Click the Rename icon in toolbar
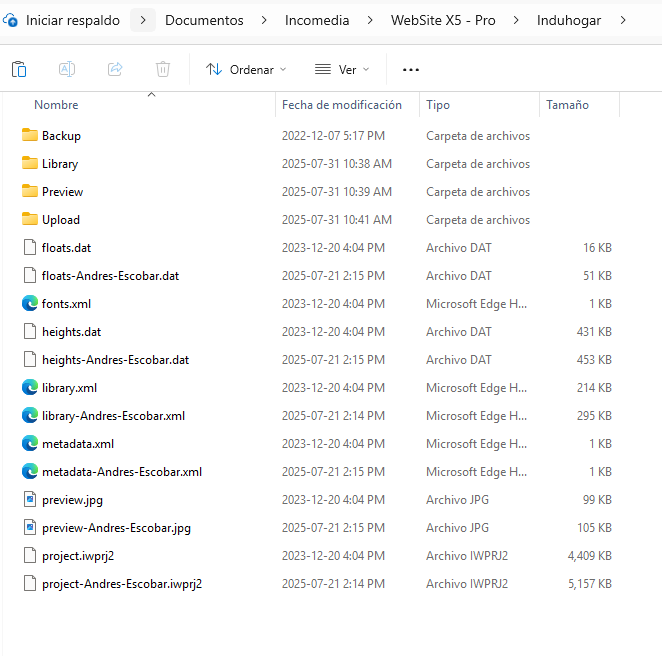Screen dimensions: 662x656 [67, 69]
